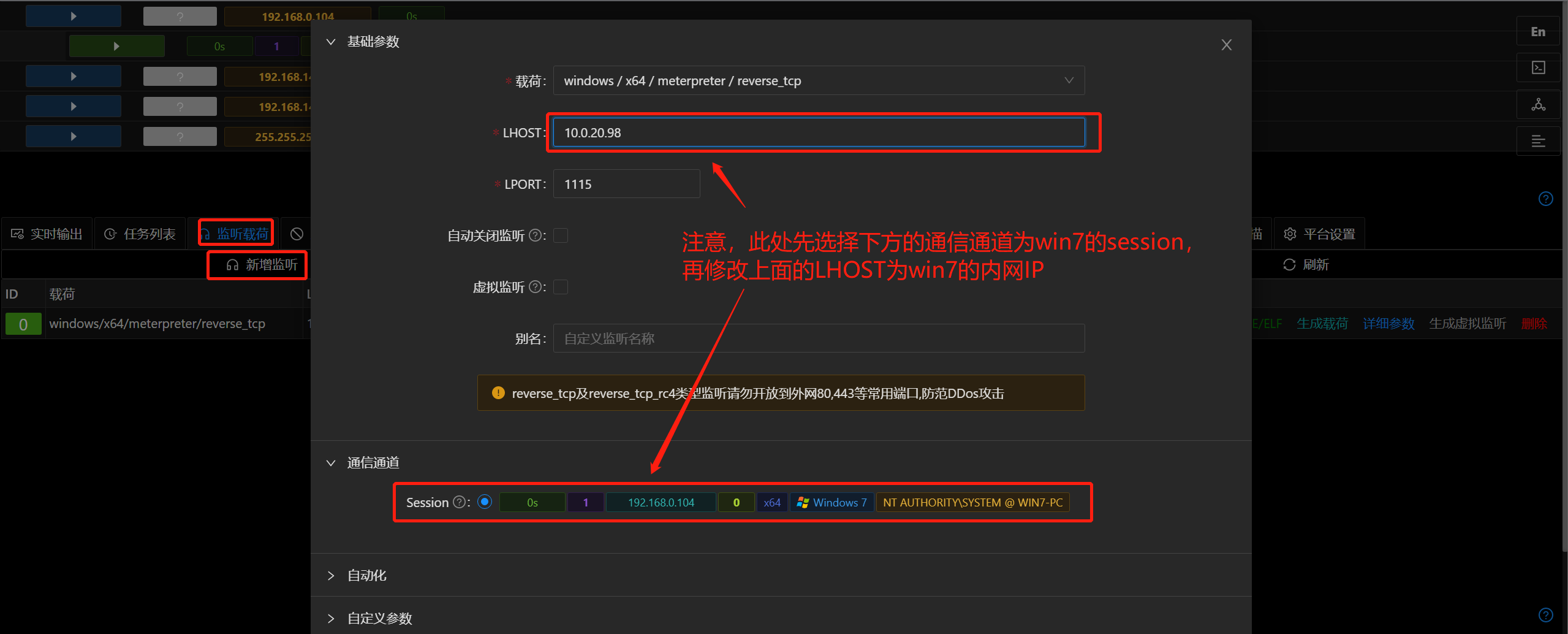Click the refresh icon next to 刷新
Image resolution: width=1568 pixels, height=634 pixels.
(x=1289, y=265)
